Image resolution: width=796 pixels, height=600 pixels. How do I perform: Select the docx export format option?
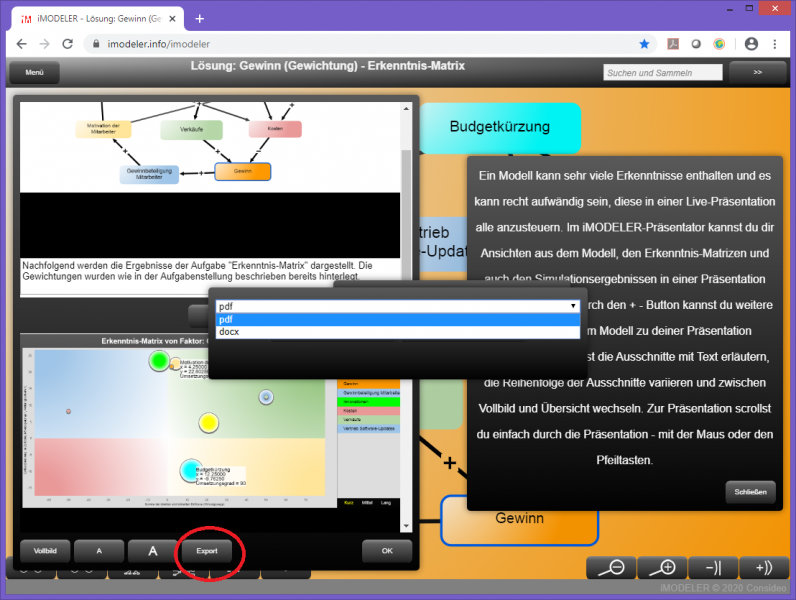point(397,331)
